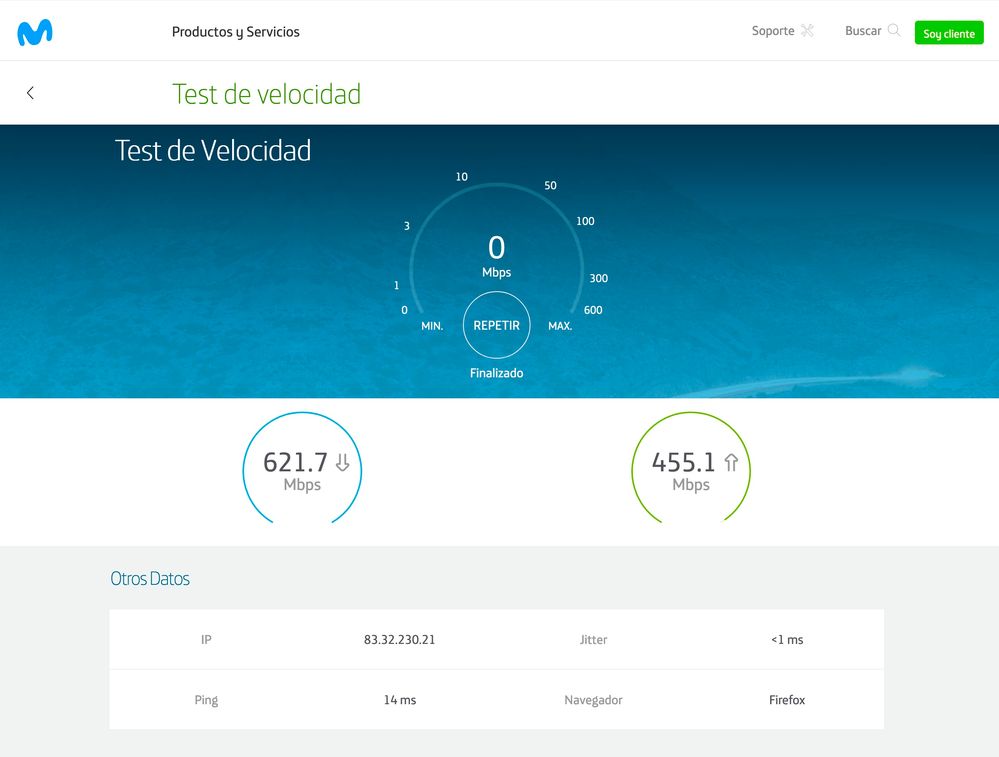Viewport: 999px width, 757px height.
Task: Click the back chevron arrow
Action: 30,92
